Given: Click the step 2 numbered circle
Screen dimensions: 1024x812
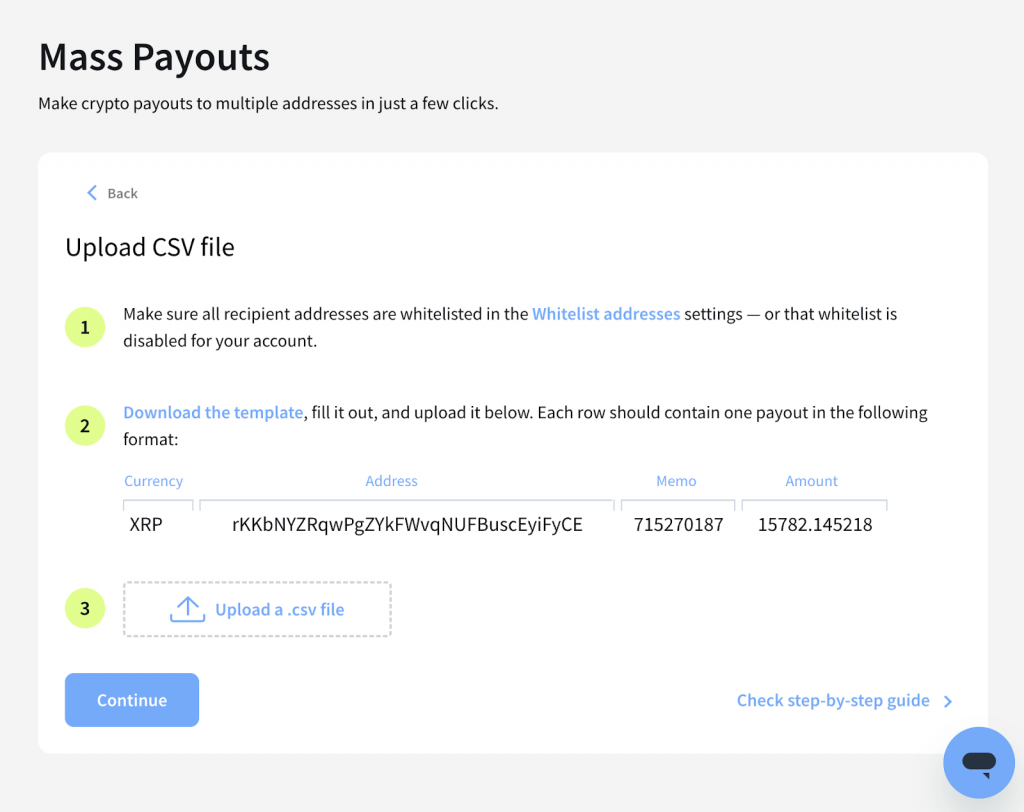Looking at the screenshot, I should (85, 425).
